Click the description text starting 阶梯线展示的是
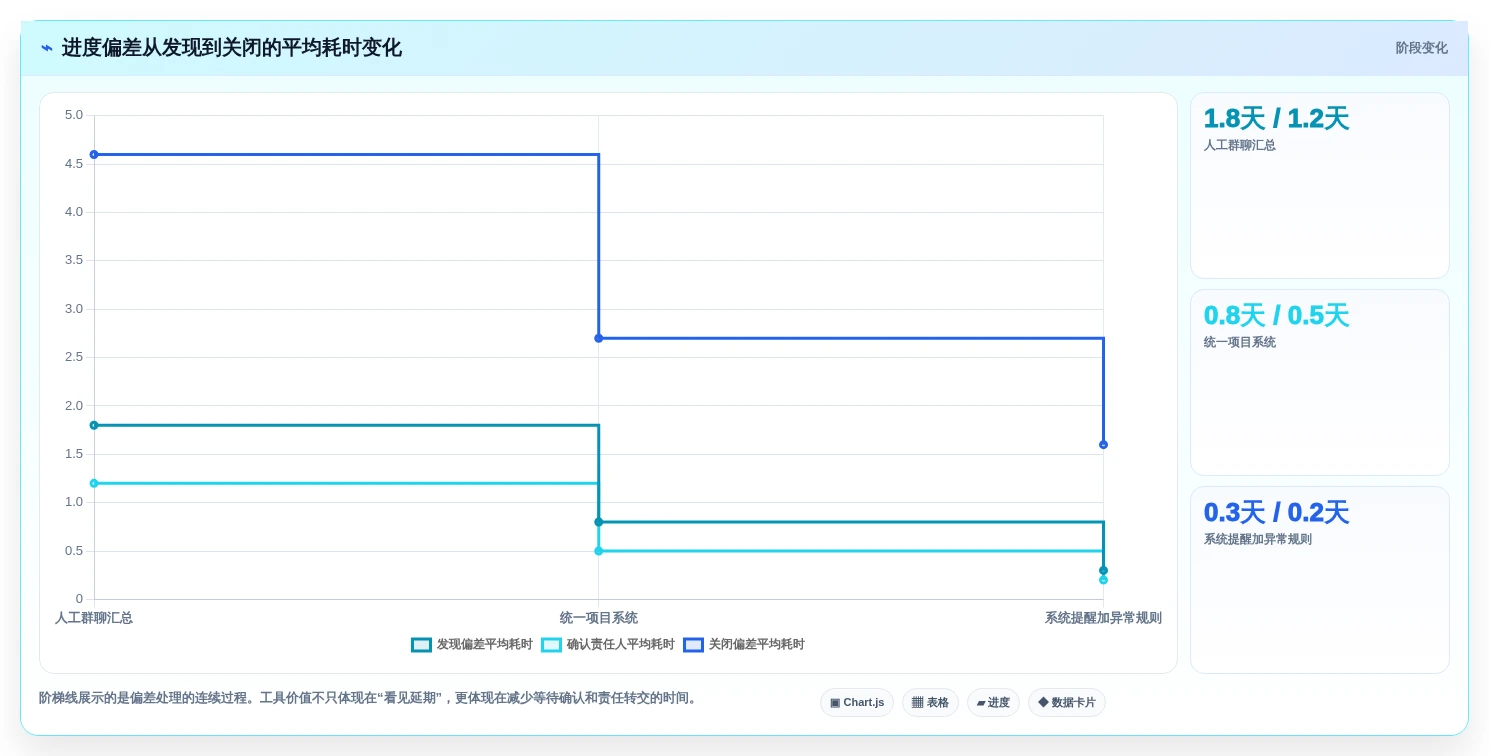 click(370, 698)
